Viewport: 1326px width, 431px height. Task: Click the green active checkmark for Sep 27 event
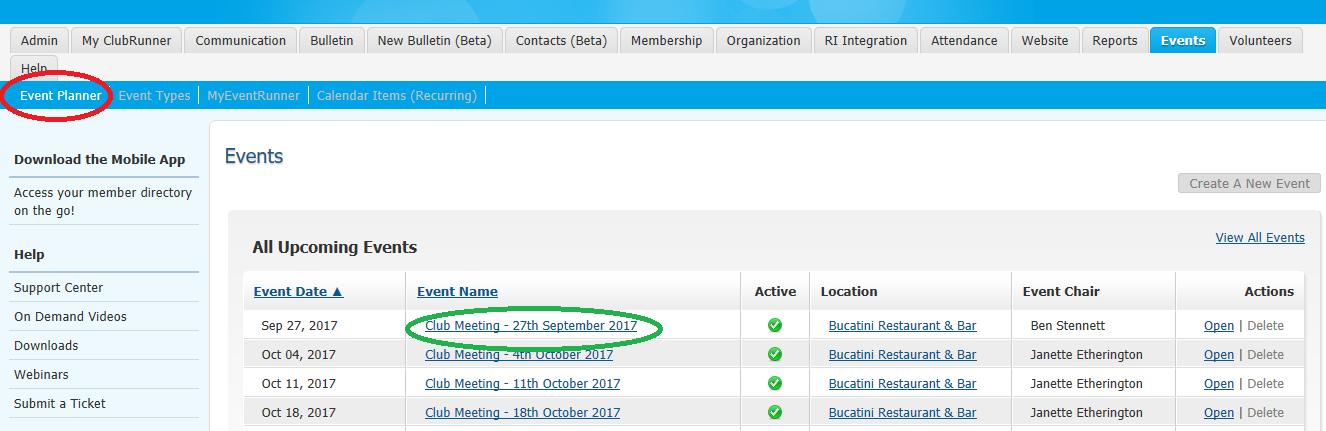pos(774,326)
